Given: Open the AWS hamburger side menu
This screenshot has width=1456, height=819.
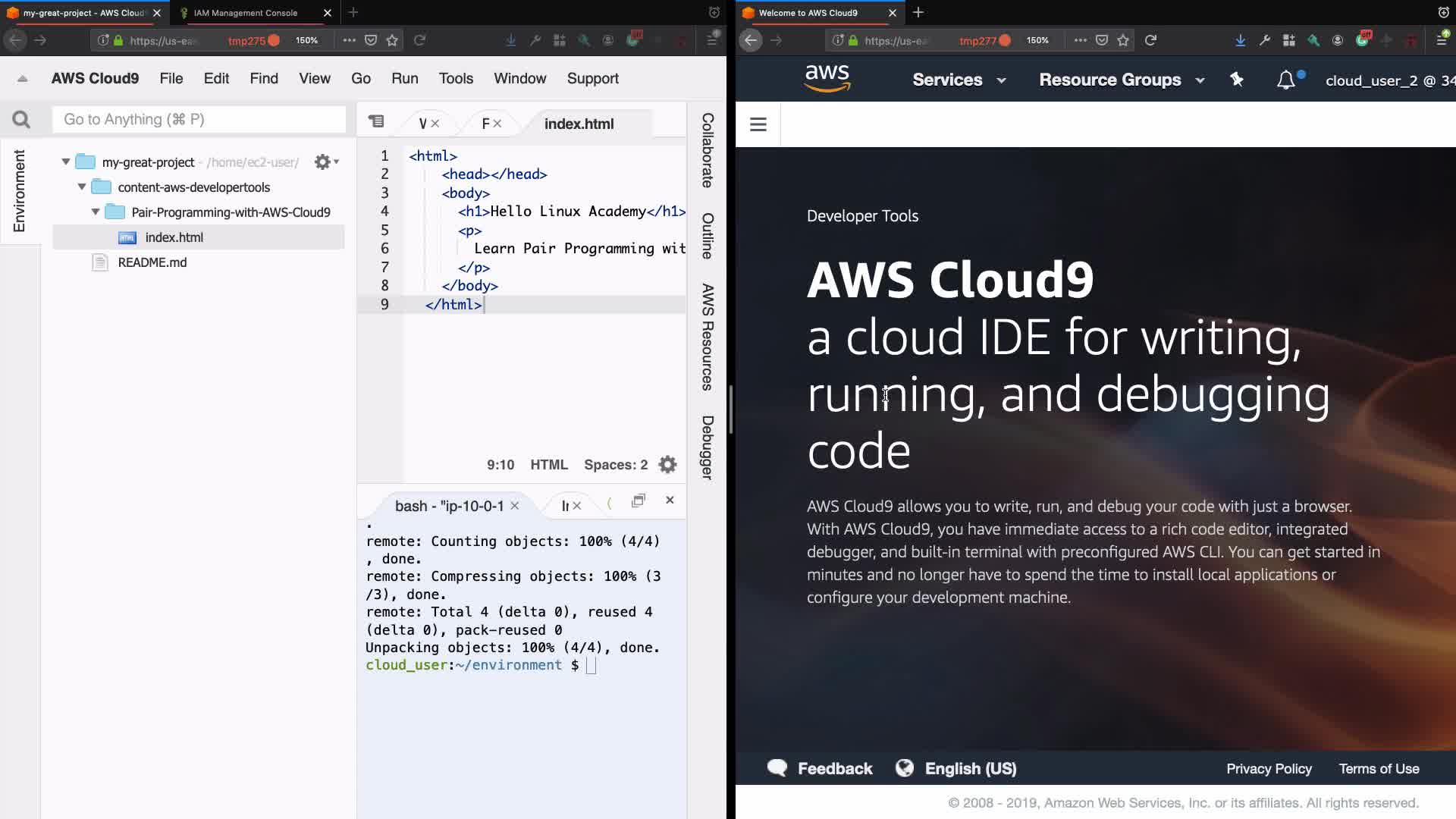Looking at the screenshot, I should (758, 124).
